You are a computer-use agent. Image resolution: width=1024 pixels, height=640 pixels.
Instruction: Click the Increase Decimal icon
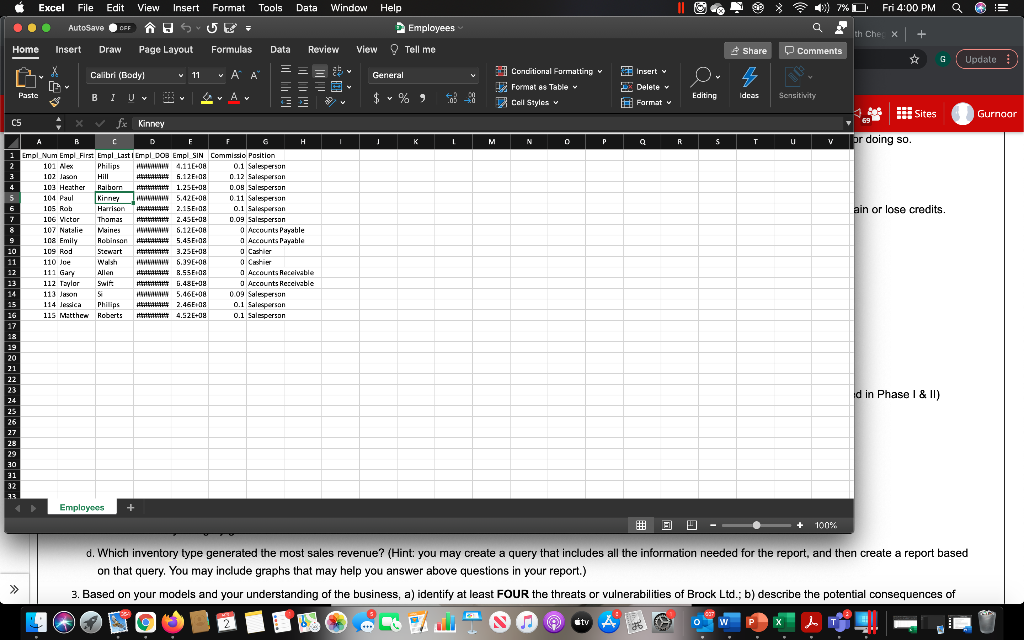453,97
